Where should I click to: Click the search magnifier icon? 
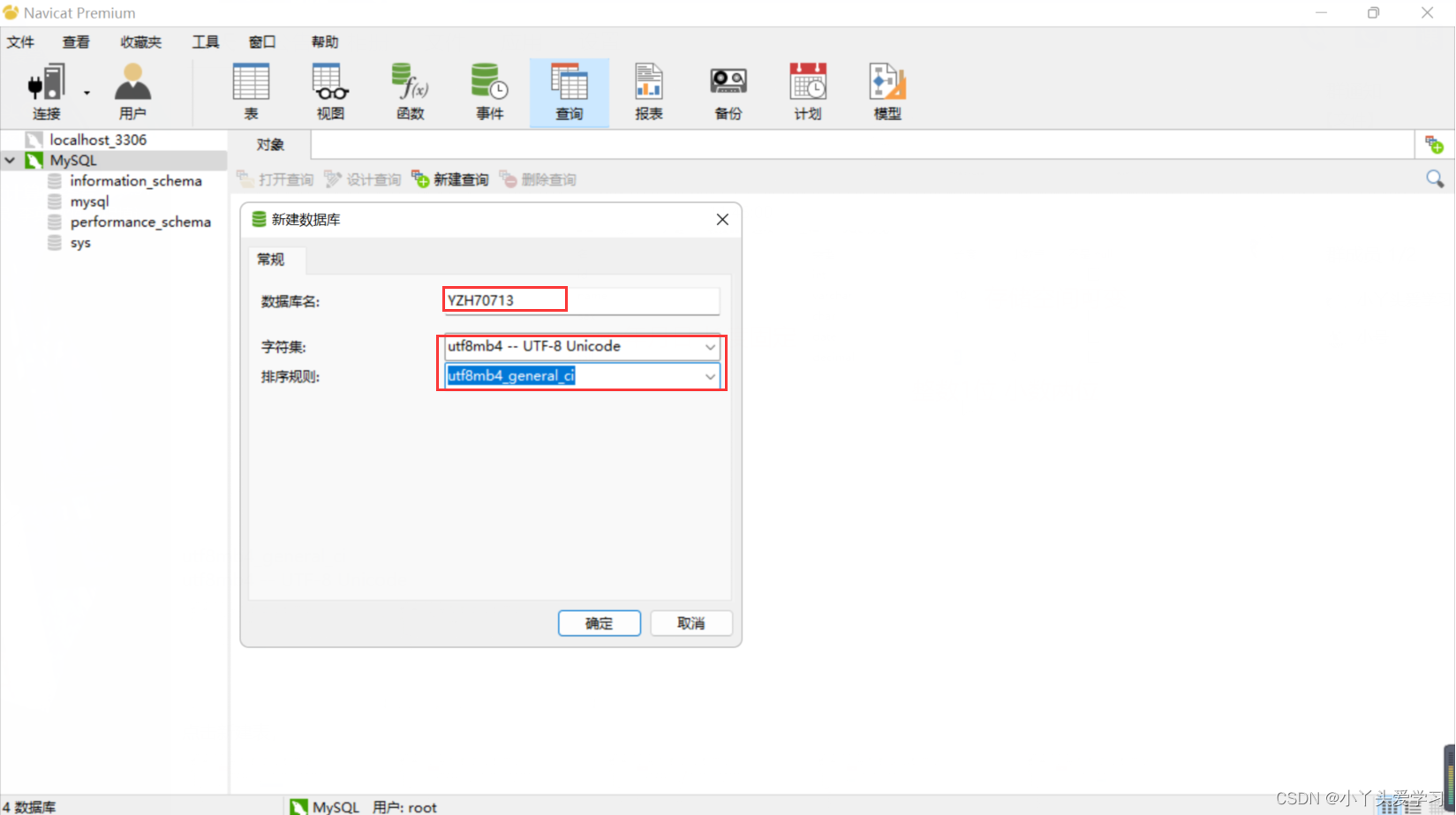(1435, 179)
